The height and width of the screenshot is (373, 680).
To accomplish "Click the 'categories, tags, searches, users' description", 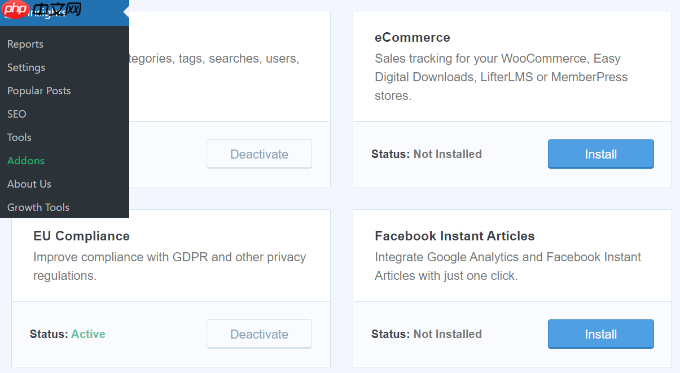I will click(214, 59).
